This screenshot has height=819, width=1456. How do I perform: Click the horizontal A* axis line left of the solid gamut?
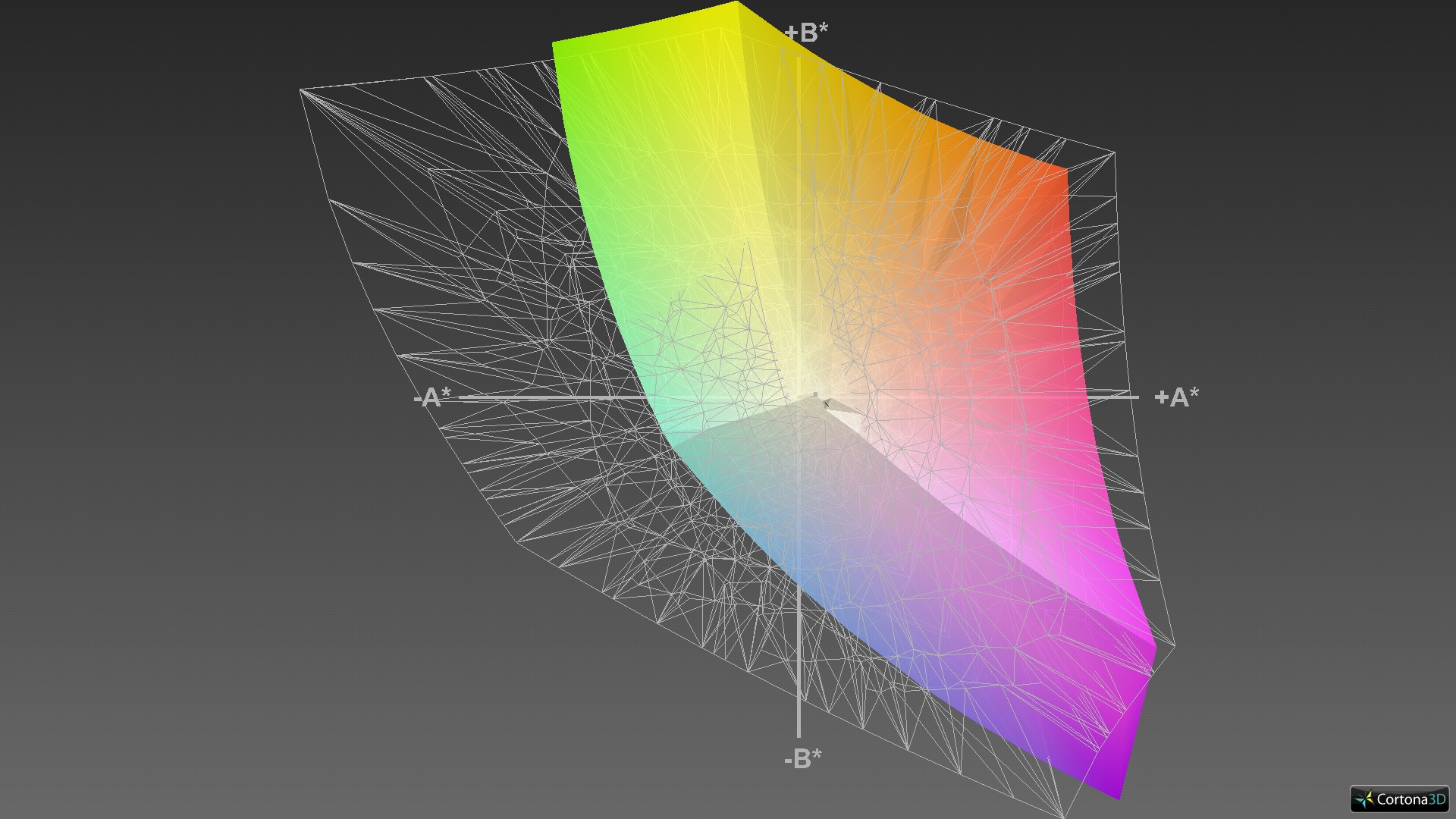click(x=531, y=397)
